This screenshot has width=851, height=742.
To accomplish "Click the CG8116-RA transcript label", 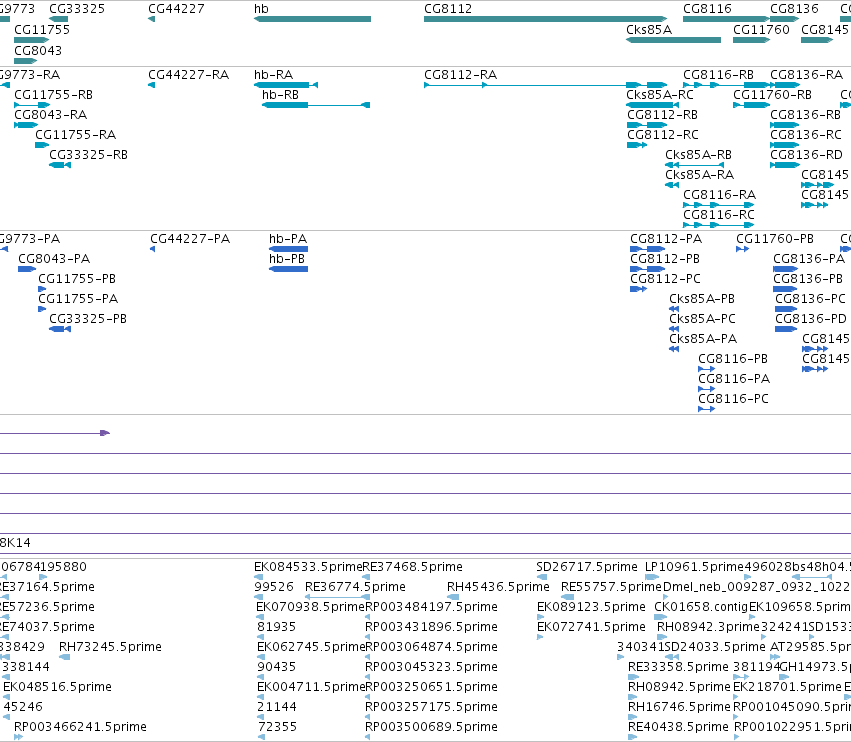I will click(x=720, y=194).
